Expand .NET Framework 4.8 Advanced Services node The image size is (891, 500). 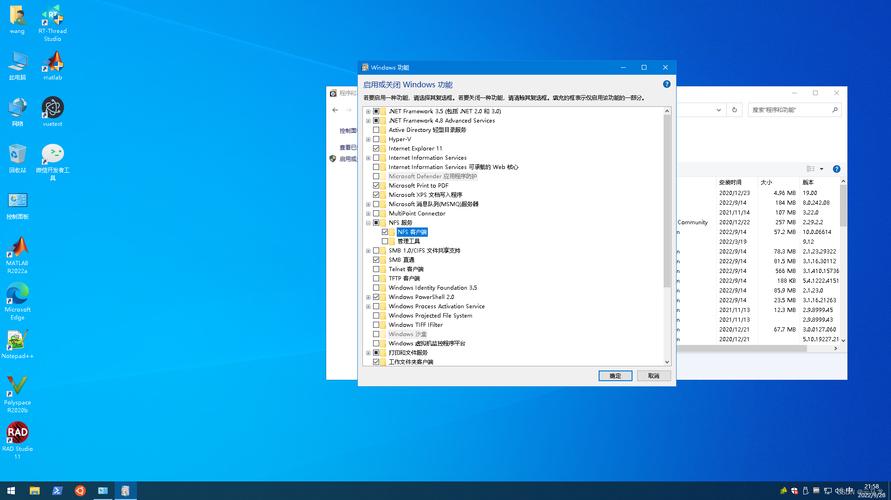pos(368,120)
